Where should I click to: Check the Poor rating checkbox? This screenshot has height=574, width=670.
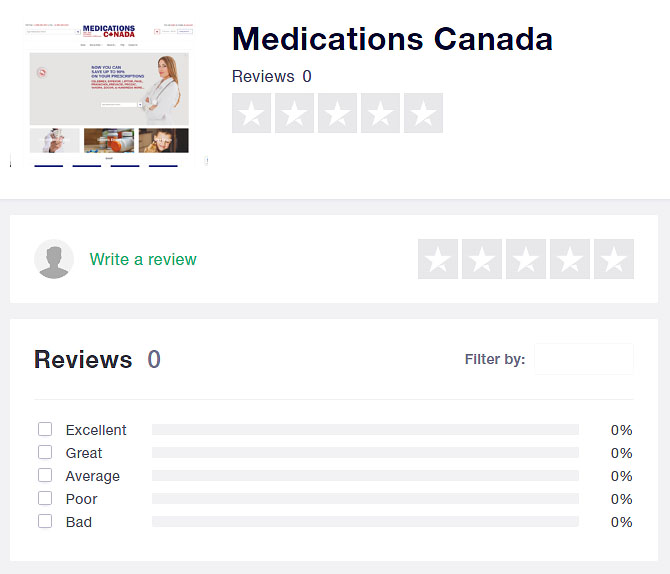coord(45,498)
